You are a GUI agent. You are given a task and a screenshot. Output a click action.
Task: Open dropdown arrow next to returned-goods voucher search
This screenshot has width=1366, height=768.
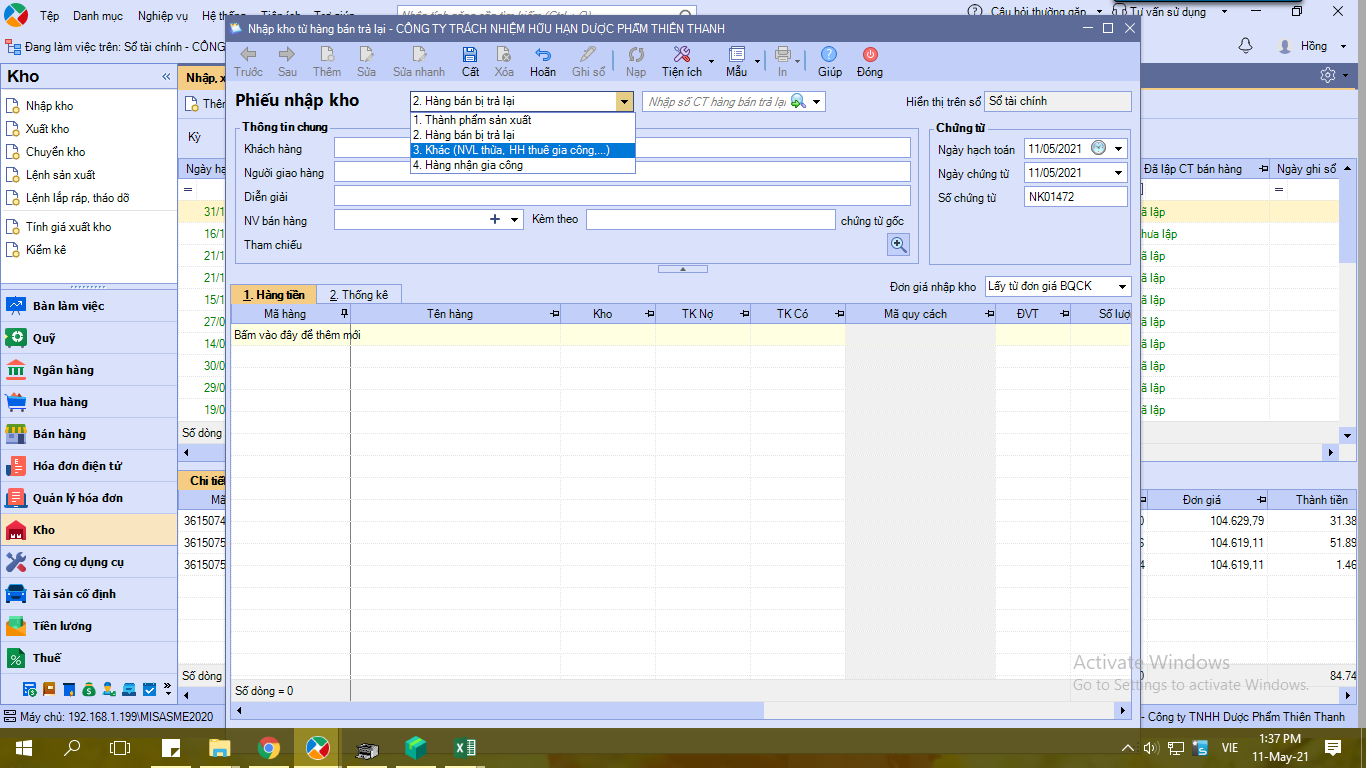click(x=817, y=101)
